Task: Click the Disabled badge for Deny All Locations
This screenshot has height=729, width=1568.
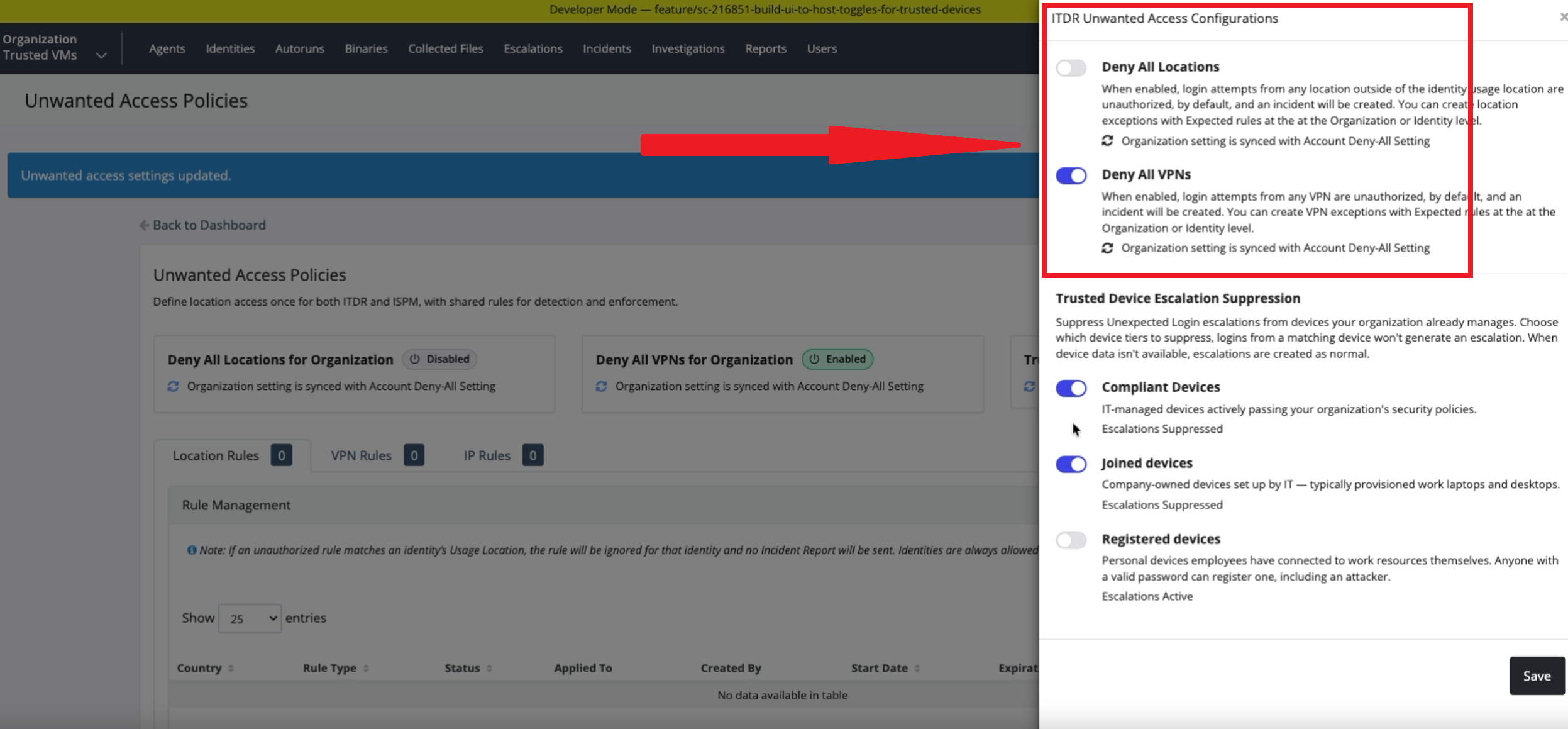Action: pyautogui.click(x=439, y=359)
